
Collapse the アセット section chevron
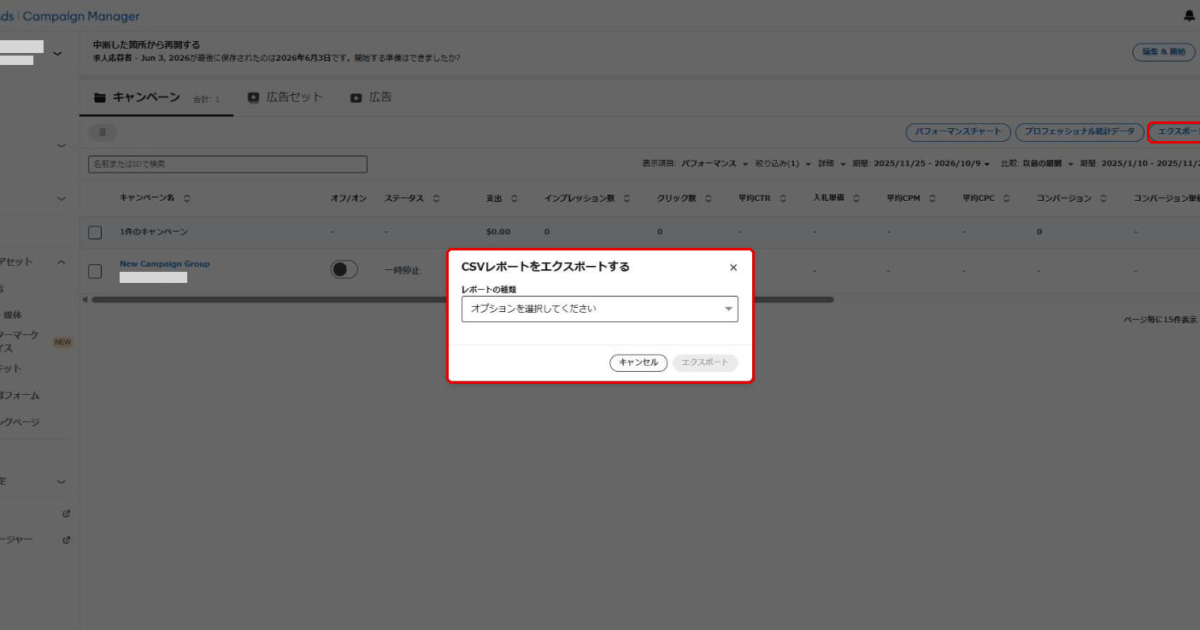click(61, 262)
